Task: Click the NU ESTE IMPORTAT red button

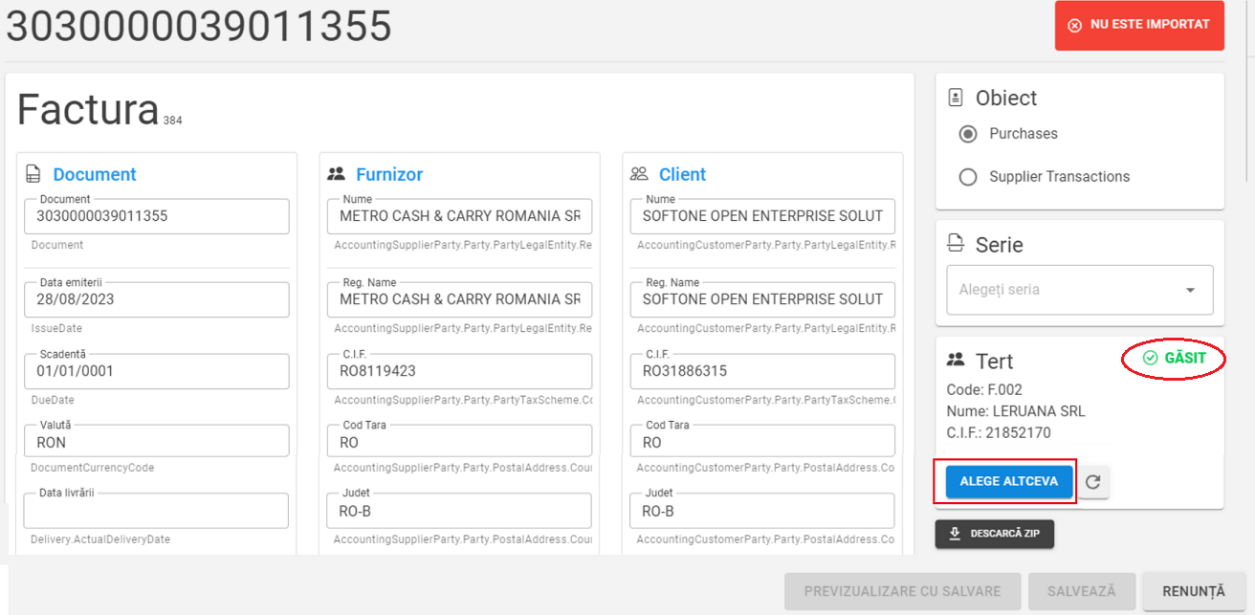Action: pos(1139,25)
